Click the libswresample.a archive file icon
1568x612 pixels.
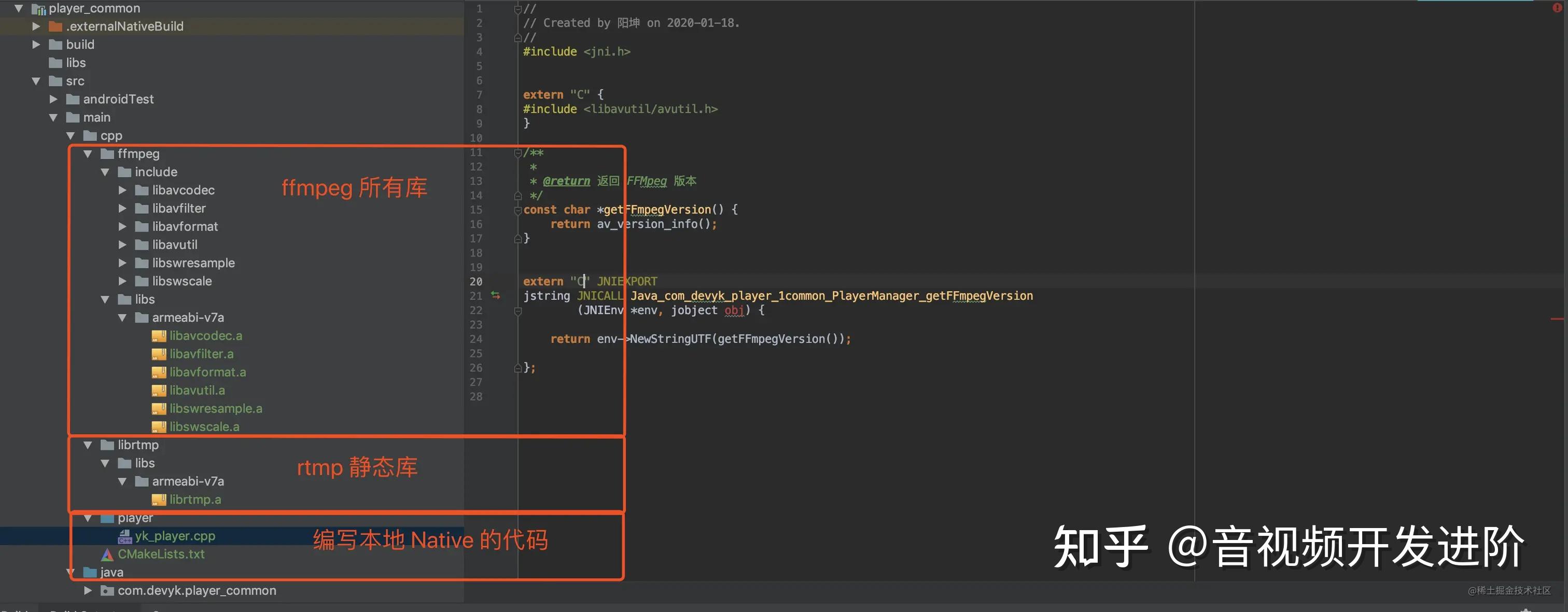159,409
